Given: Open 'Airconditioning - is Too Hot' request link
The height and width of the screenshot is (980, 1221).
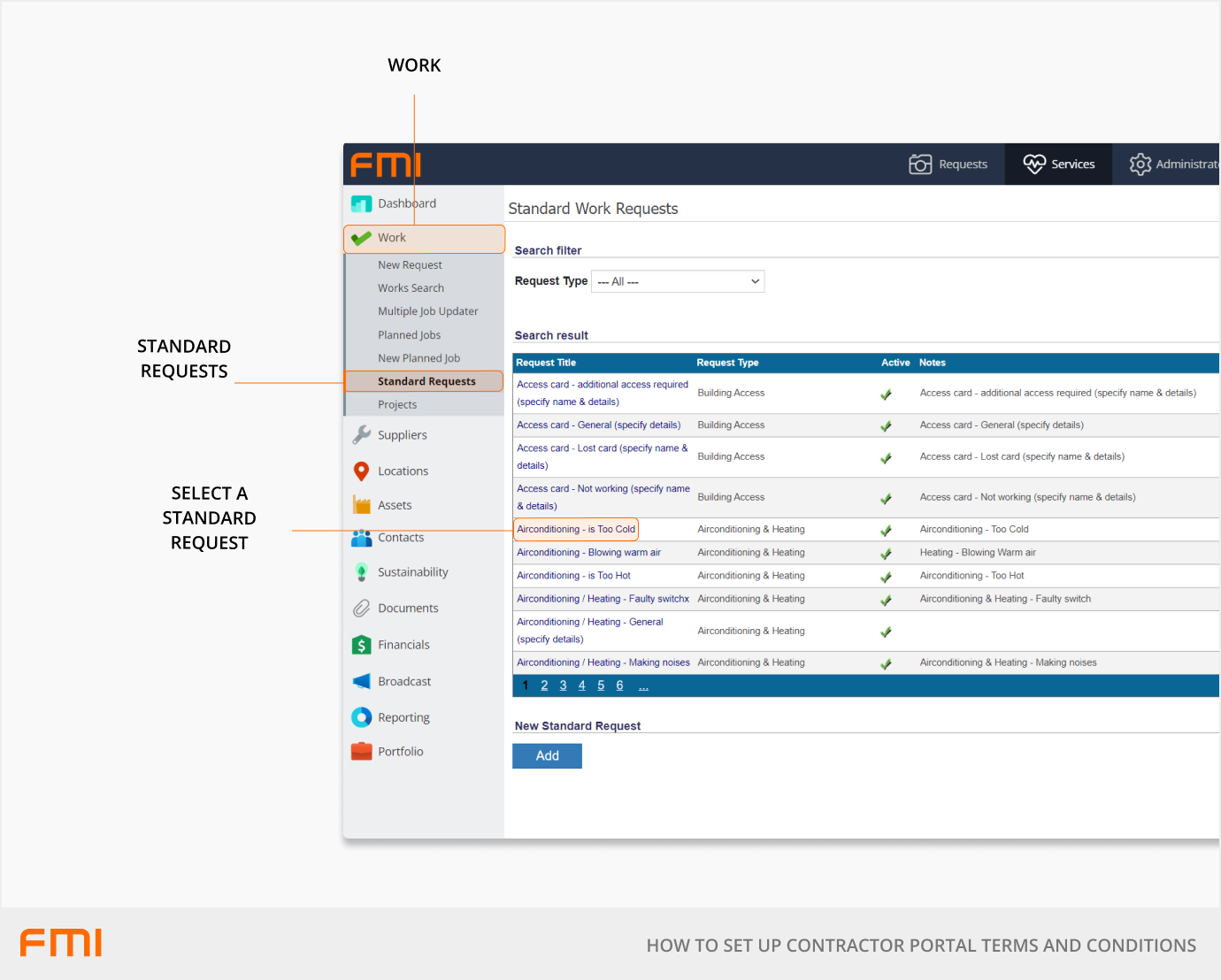Looking at the screenshot, I should pos(573,576).
